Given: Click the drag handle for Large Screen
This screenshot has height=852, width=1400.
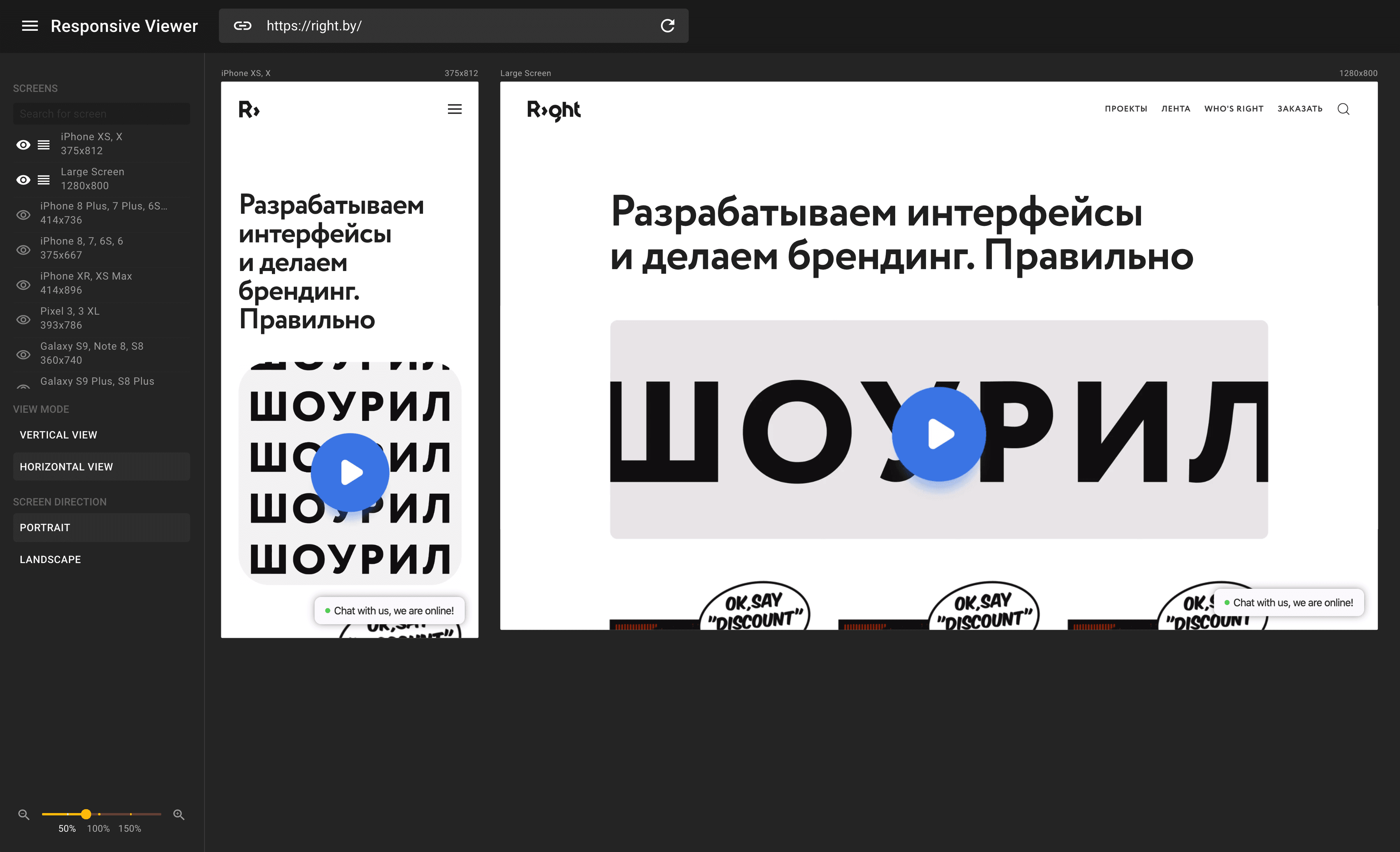Looking at the screenshot, I should click(44, 180).
